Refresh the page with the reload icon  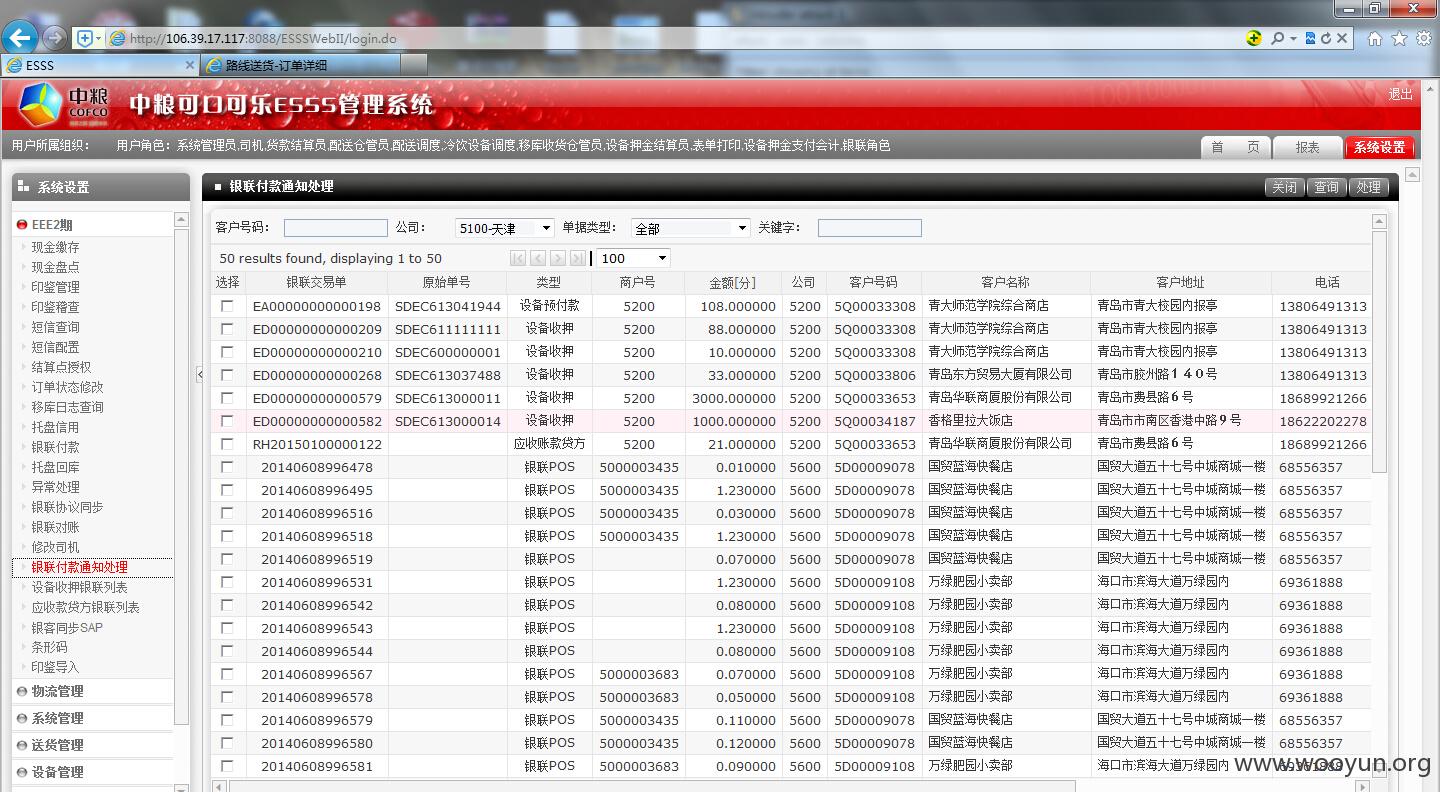[x=1326, y=38]
